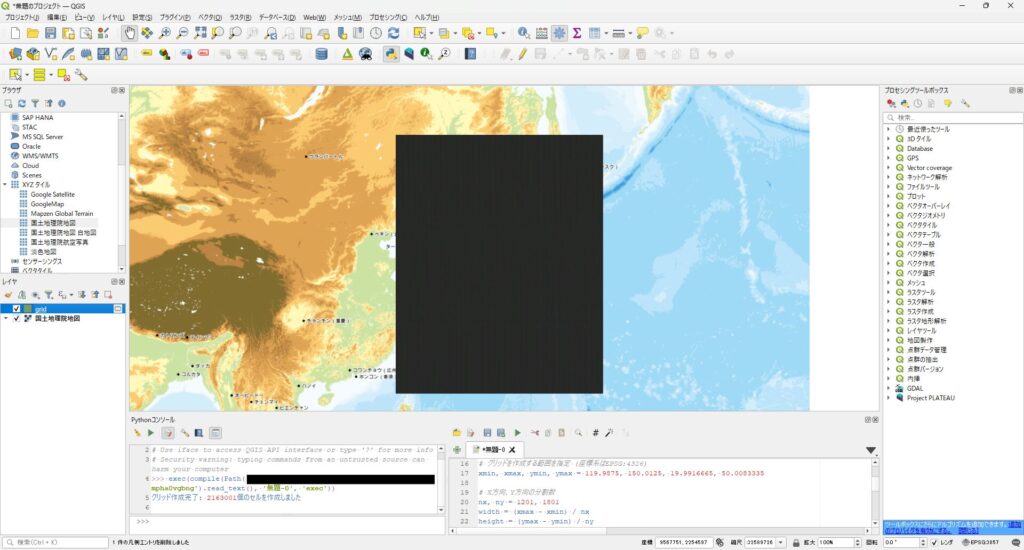
Task: Click the Zoom In magnifier tool
Action: click(165, 33)
